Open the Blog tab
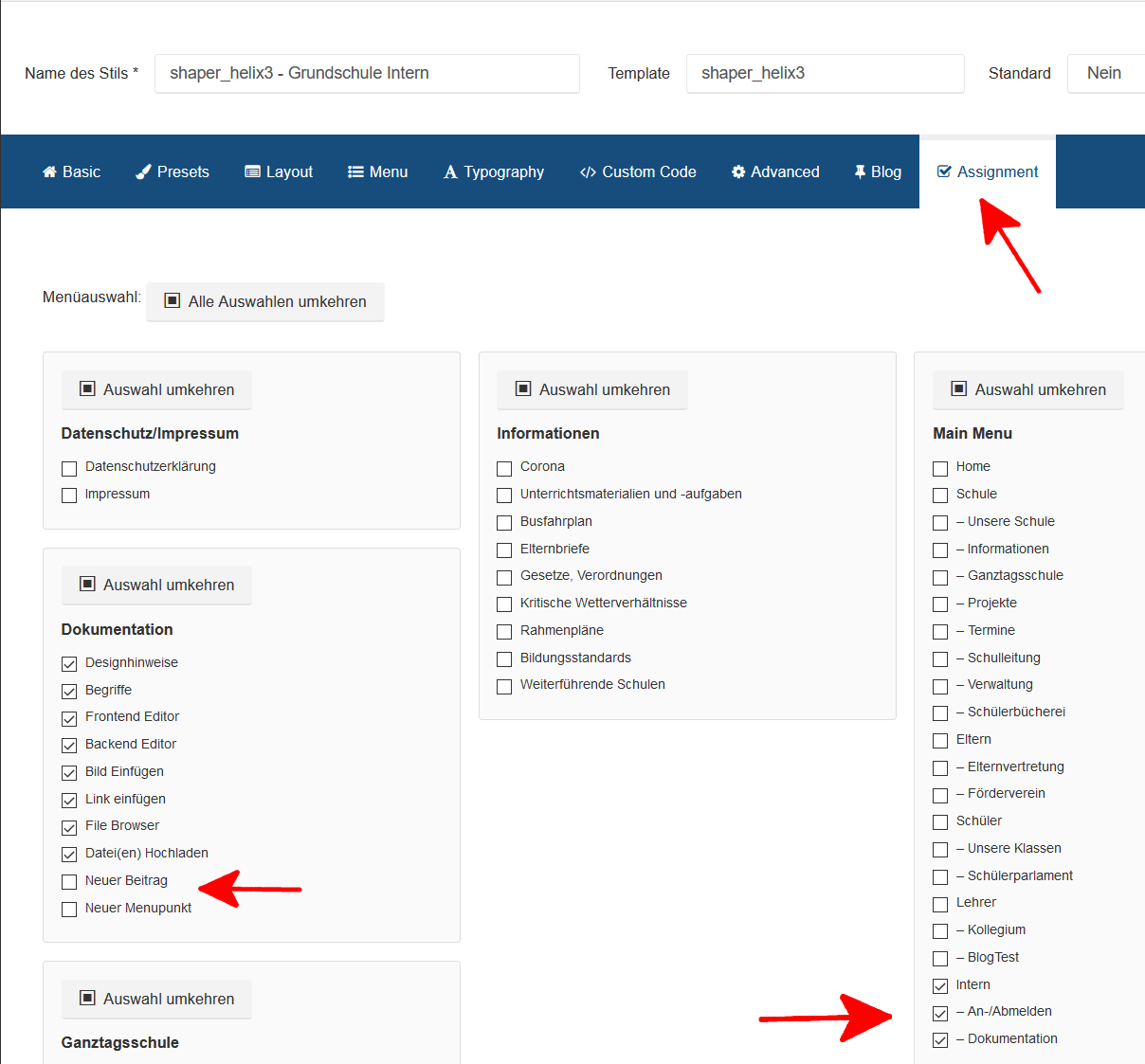The image size is (1145, 1064). pyautogui.click(x=878, y=172)
